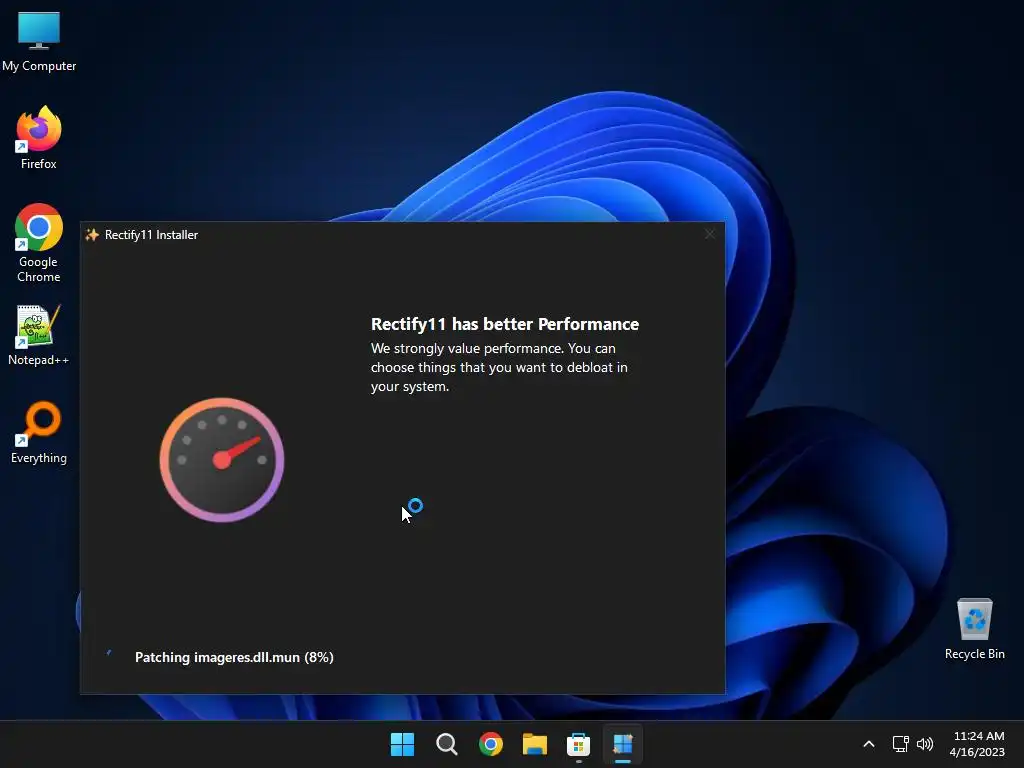1024x768 pixels.
Task: Show hidden system tray icons chevron
Action: click(x=869, y=744)
